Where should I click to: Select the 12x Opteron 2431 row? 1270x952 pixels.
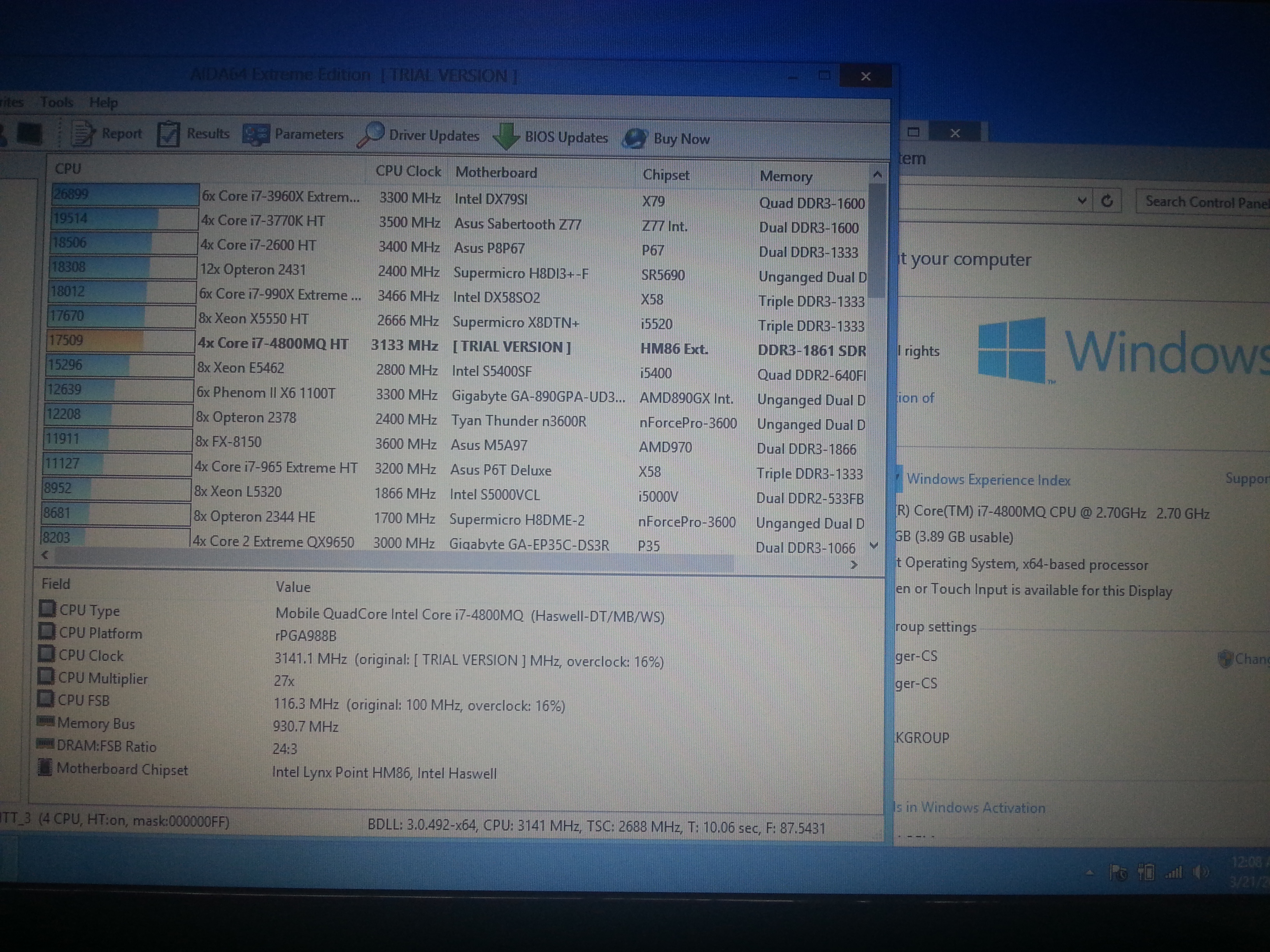coord(457,273)
